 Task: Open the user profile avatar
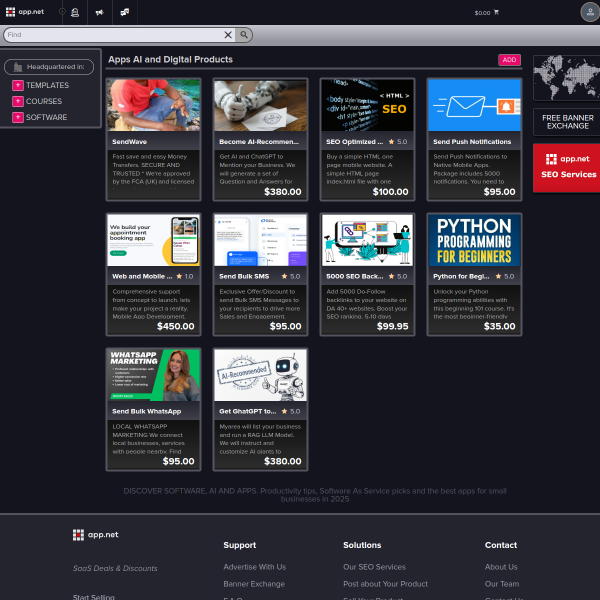pyautogui.click(x=590, y=12)
